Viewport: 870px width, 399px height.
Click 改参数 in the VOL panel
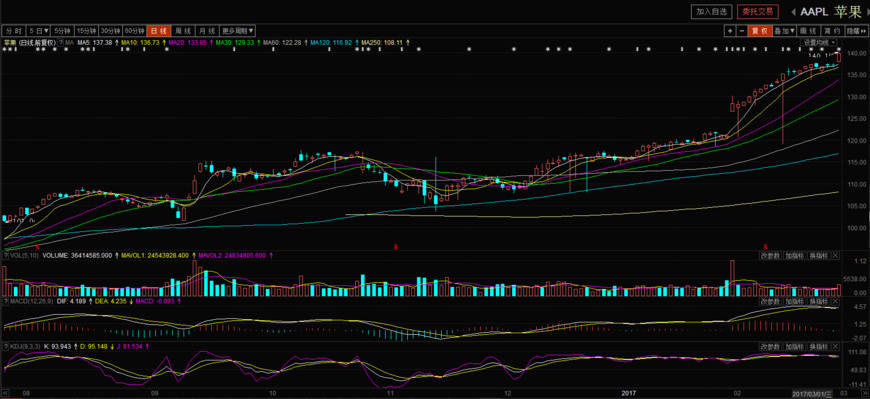pyautogui.click(x=770, y=255)
